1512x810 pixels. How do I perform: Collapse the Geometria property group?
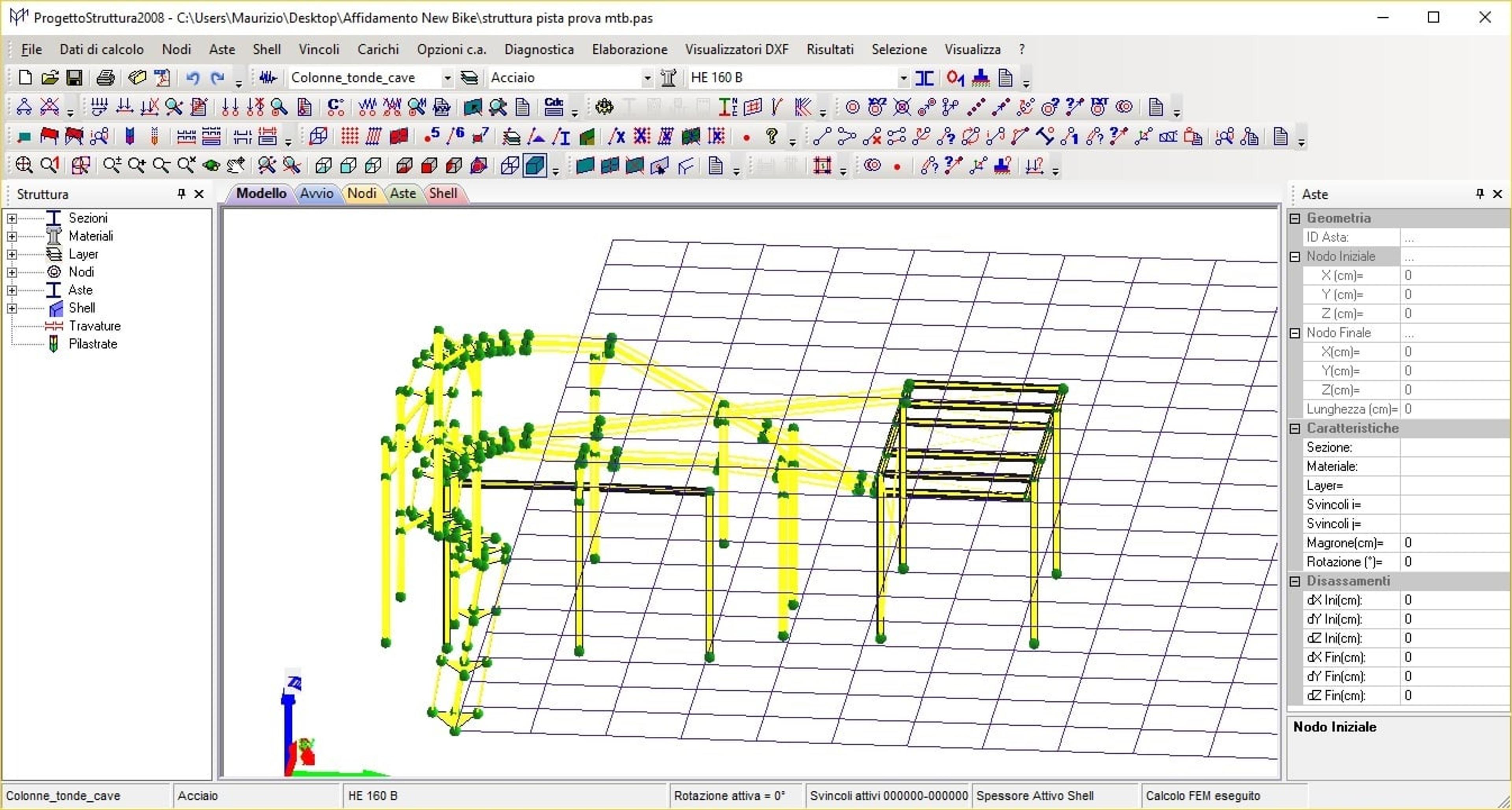(1295, 218)
